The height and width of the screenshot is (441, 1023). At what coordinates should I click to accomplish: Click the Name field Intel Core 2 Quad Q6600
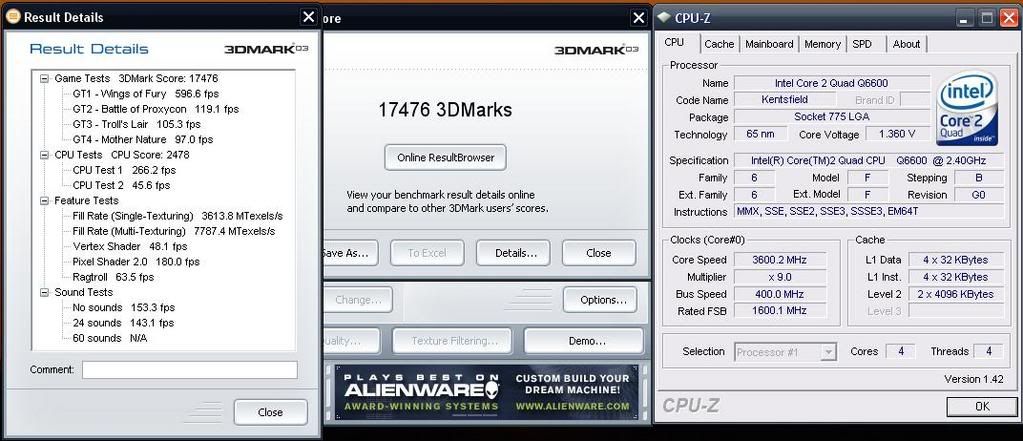[832, 84]
